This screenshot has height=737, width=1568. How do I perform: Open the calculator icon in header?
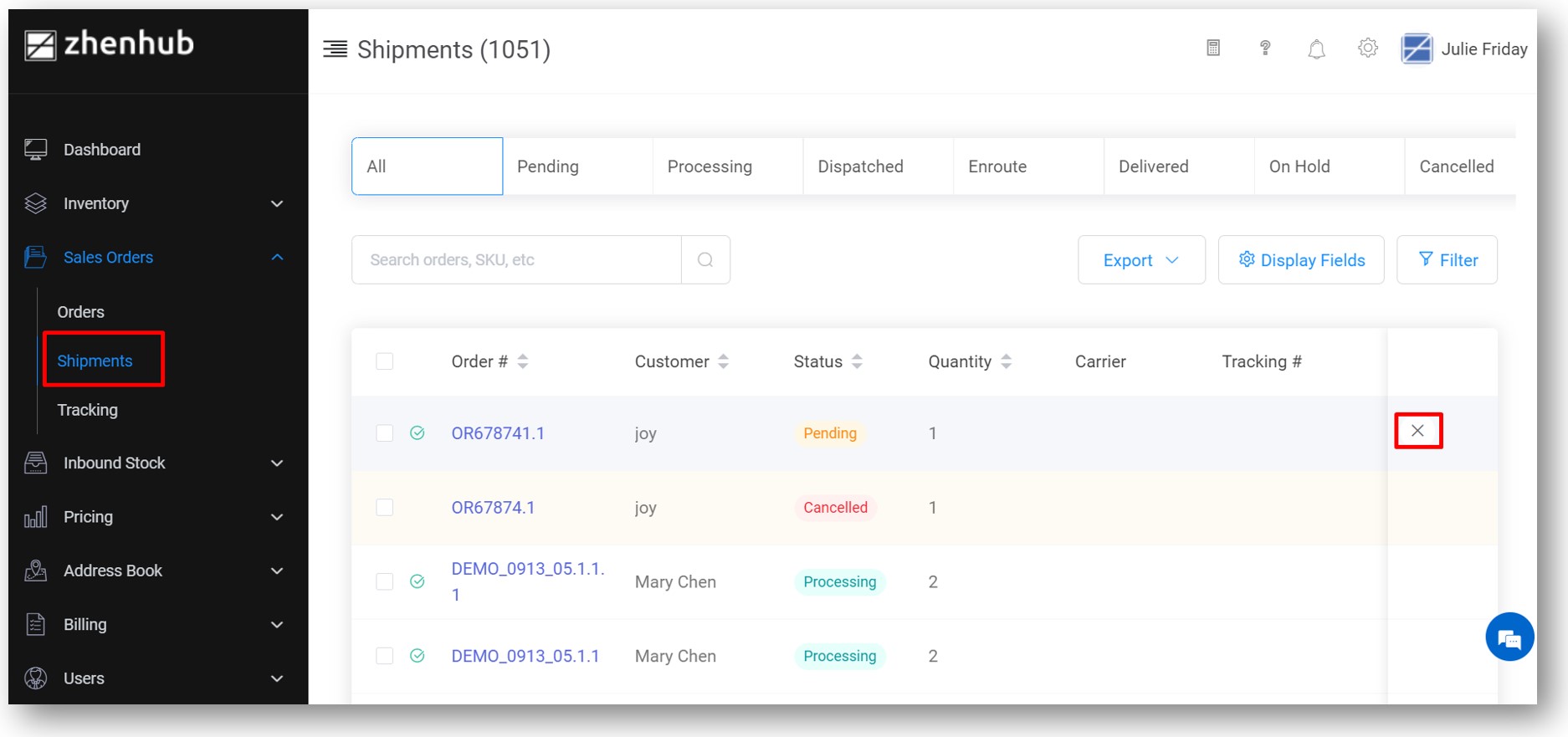tap(1213, 49)
